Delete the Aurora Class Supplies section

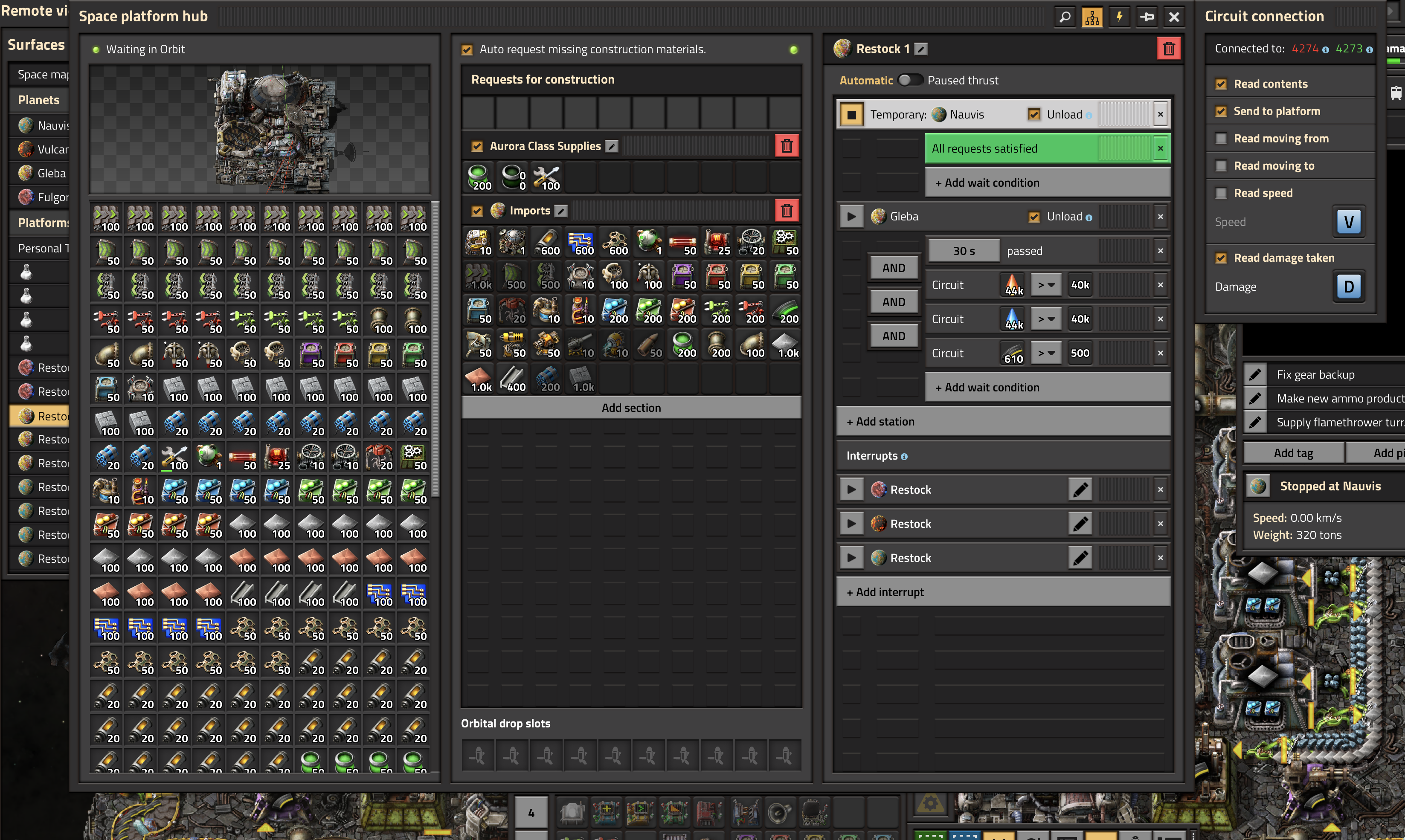[x=786, y=146]
